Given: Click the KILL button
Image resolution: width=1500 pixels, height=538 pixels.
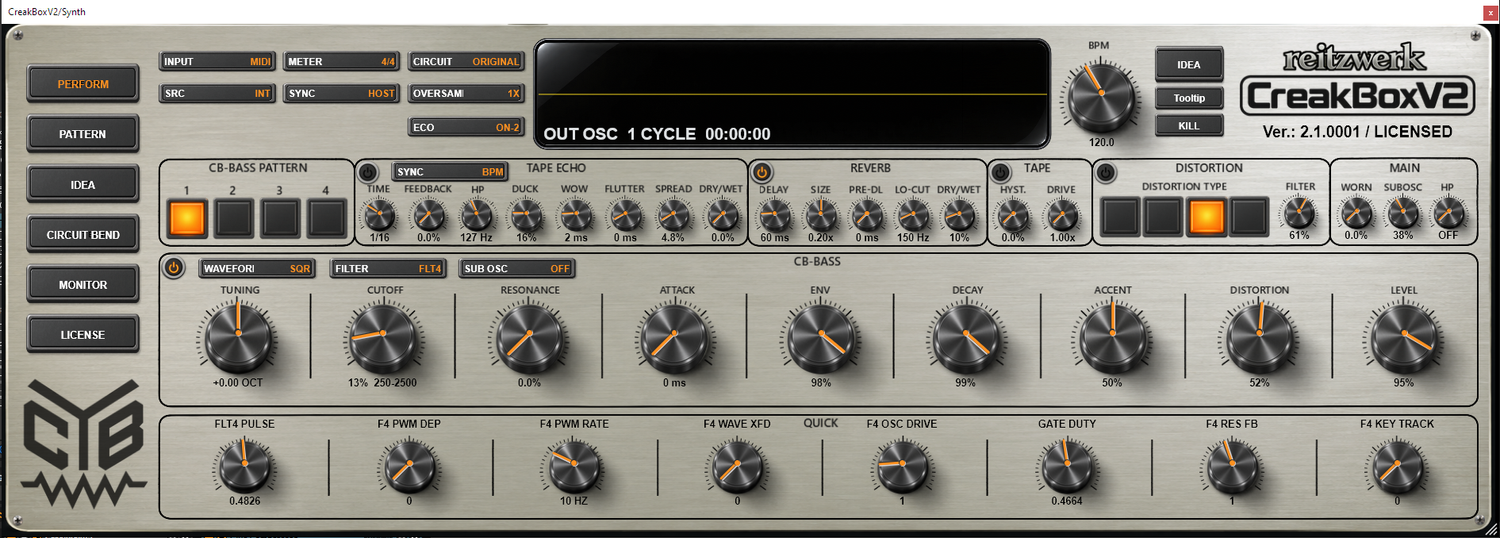Looking at the screenshot, I should [x=1188, y=125].
